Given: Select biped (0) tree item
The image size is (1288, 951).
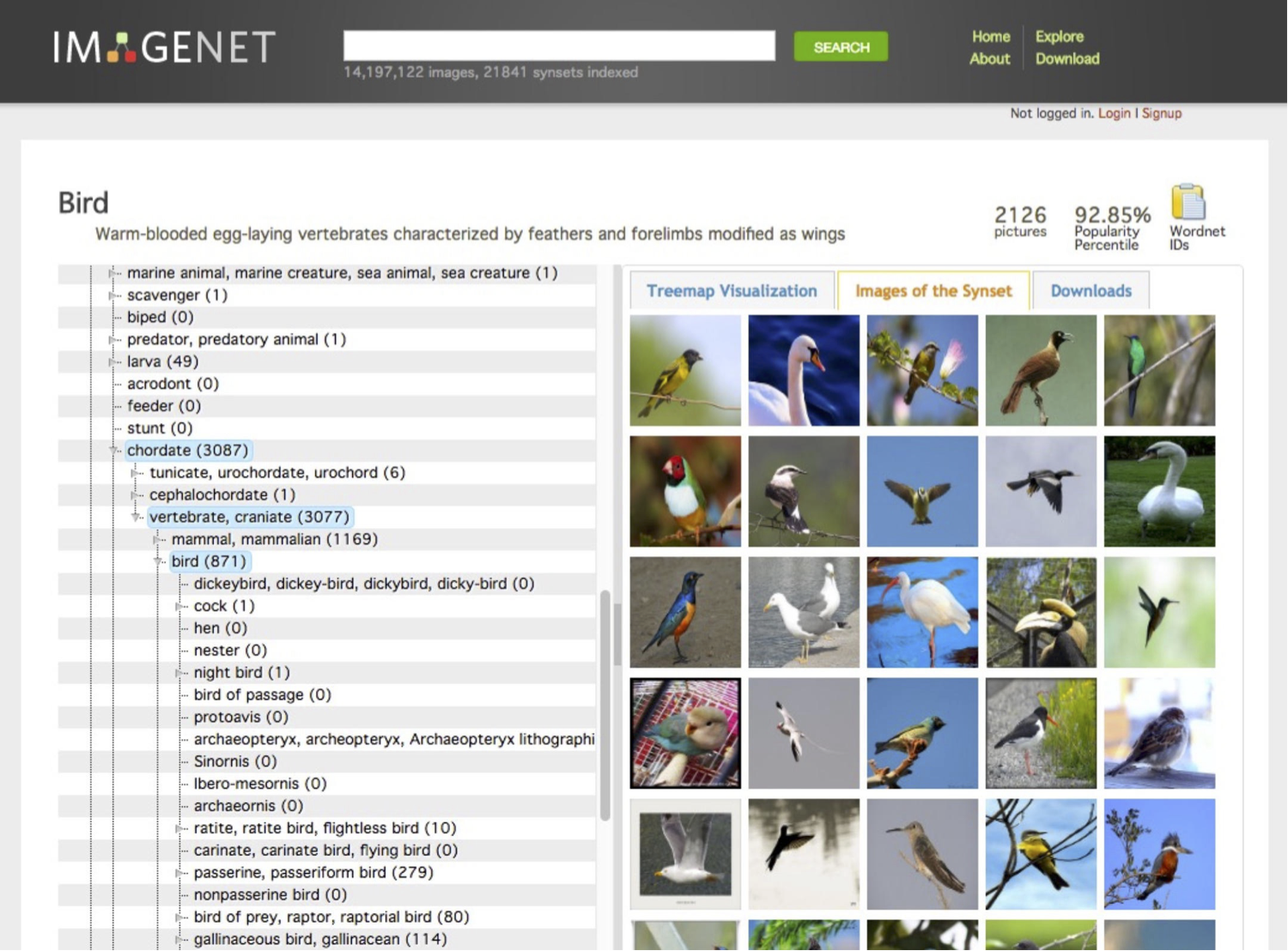Looking at the screenshot, I should point(161,318).
